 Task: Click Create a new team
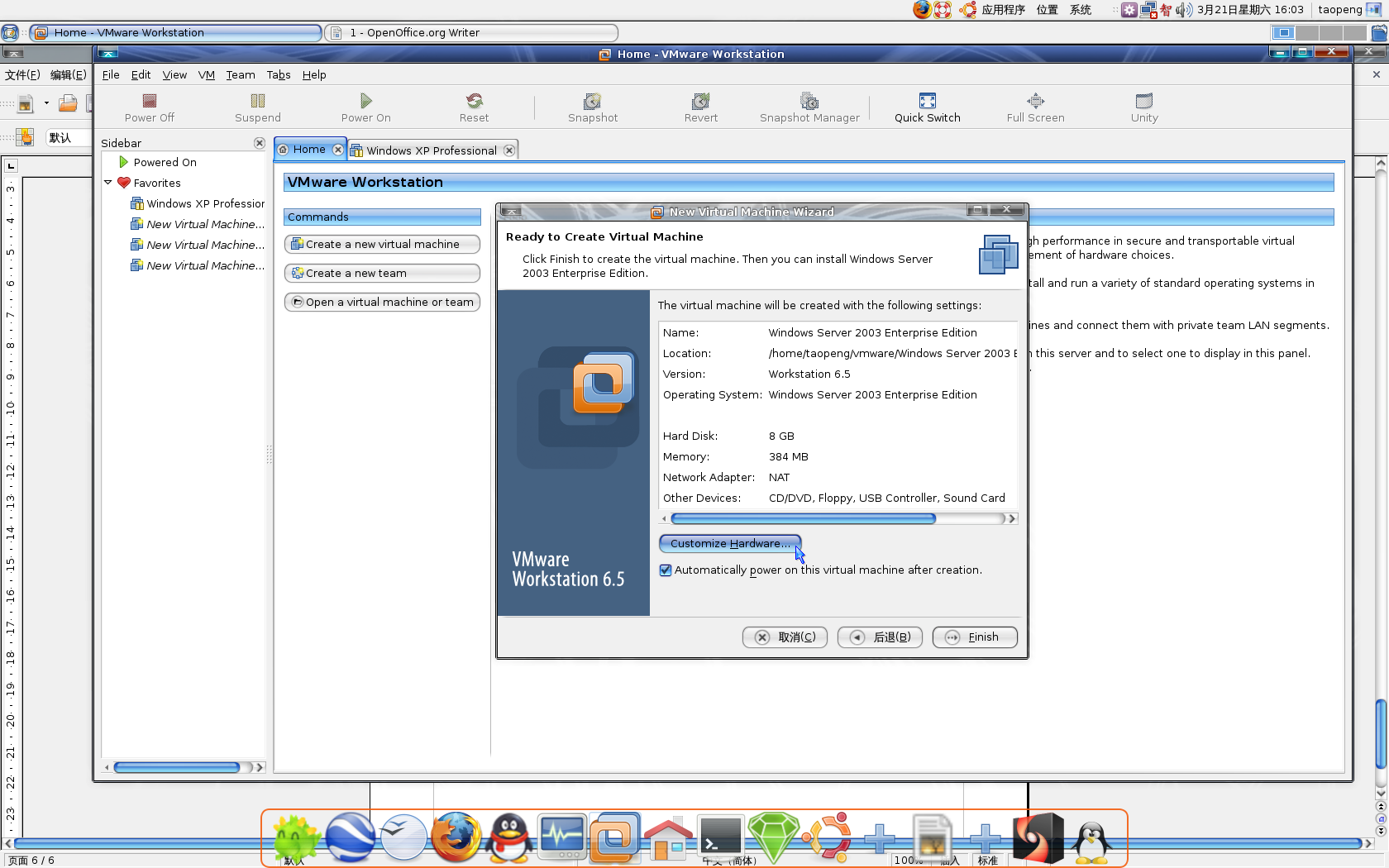tap(382, 274)
